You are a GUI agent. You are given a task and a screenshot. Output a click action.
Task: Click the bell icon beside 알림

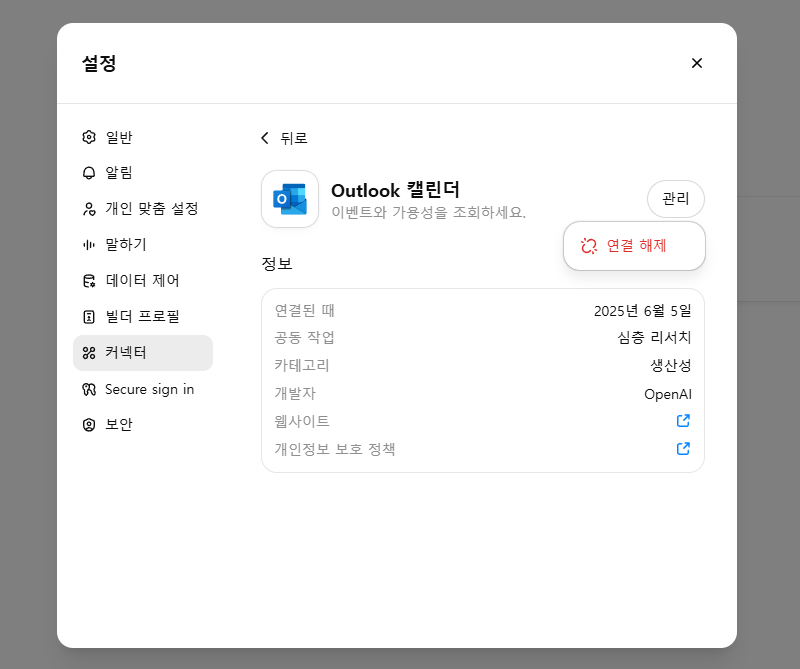tap(89, 173)
